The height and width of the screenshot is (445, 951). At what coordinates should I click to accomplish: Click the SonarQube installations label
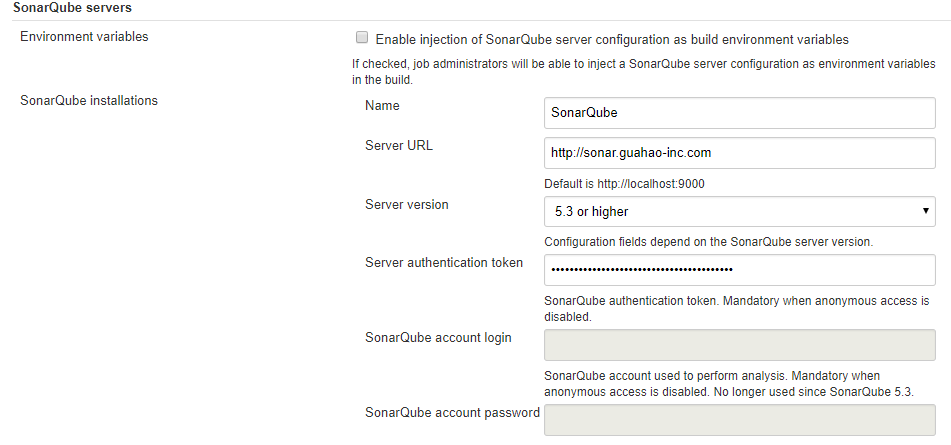89,100
